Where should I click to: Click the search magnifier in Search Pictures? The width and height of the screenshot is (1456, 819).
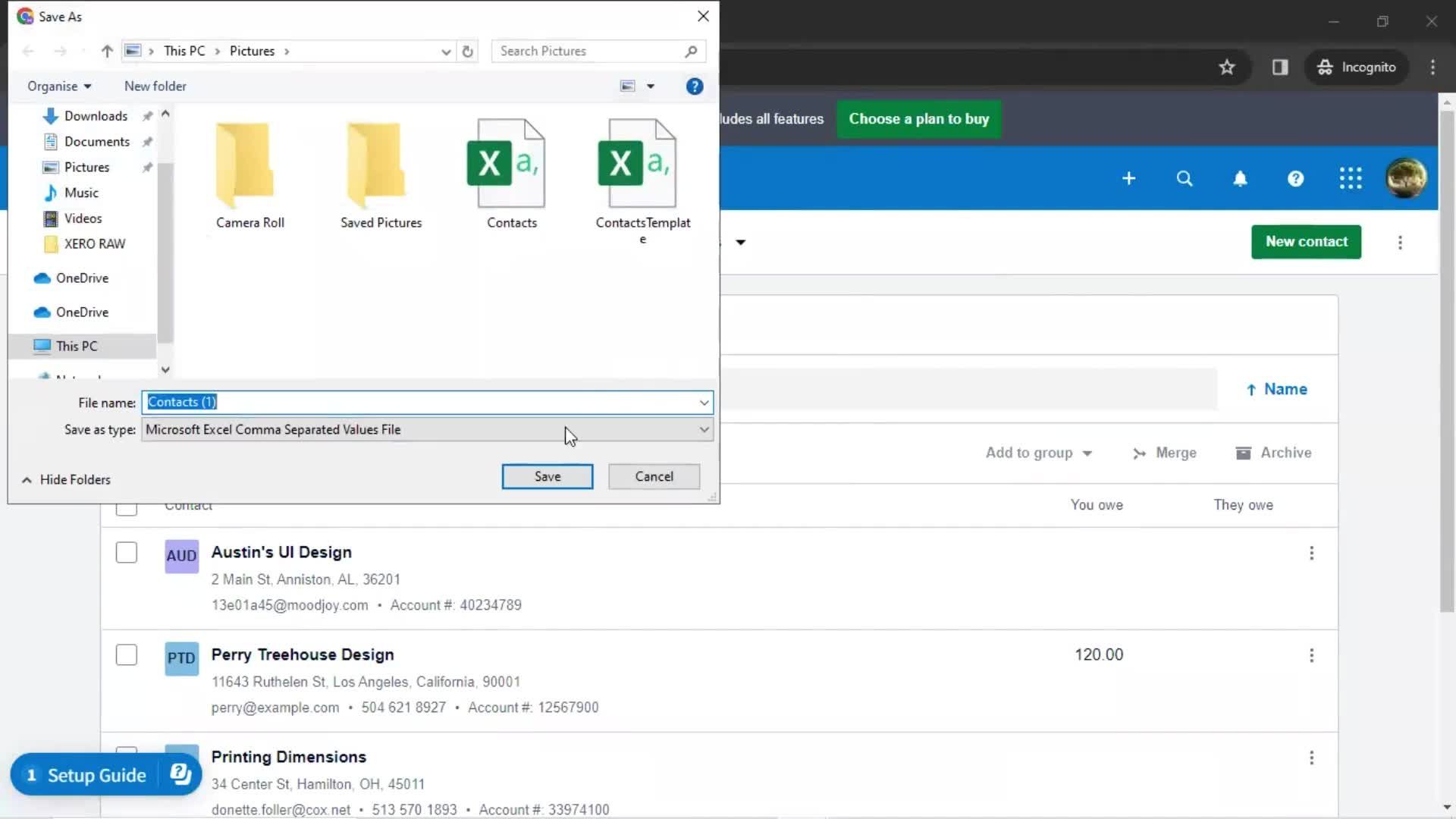point(691,51)
